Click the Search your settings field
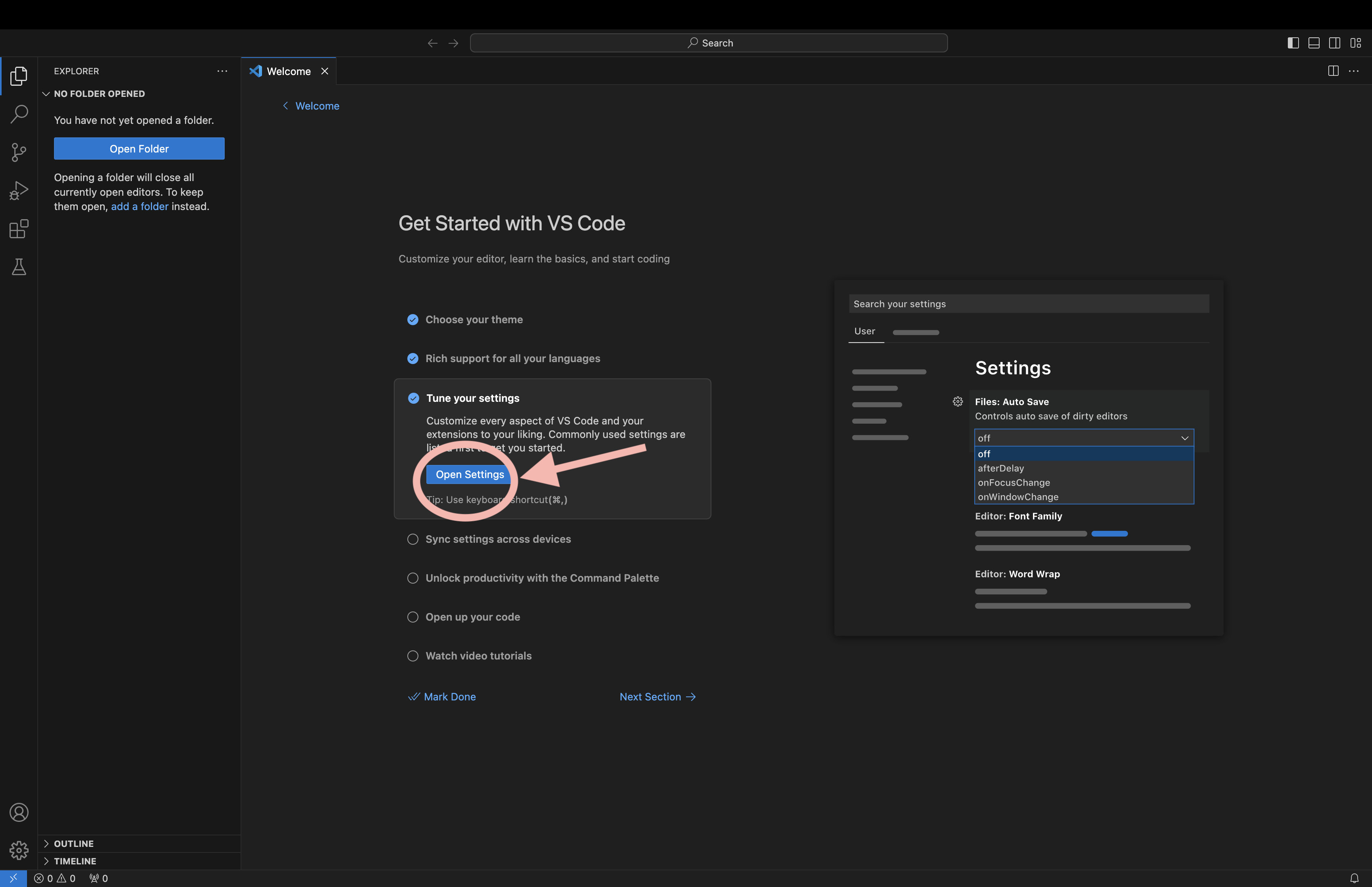1372x887 pixels. click(1029, 303)
